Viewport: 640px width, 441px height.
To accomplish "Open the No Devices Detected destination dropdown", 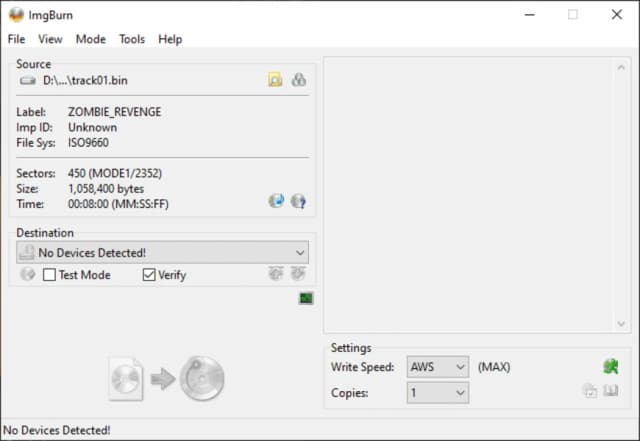I will click(162, 252).
